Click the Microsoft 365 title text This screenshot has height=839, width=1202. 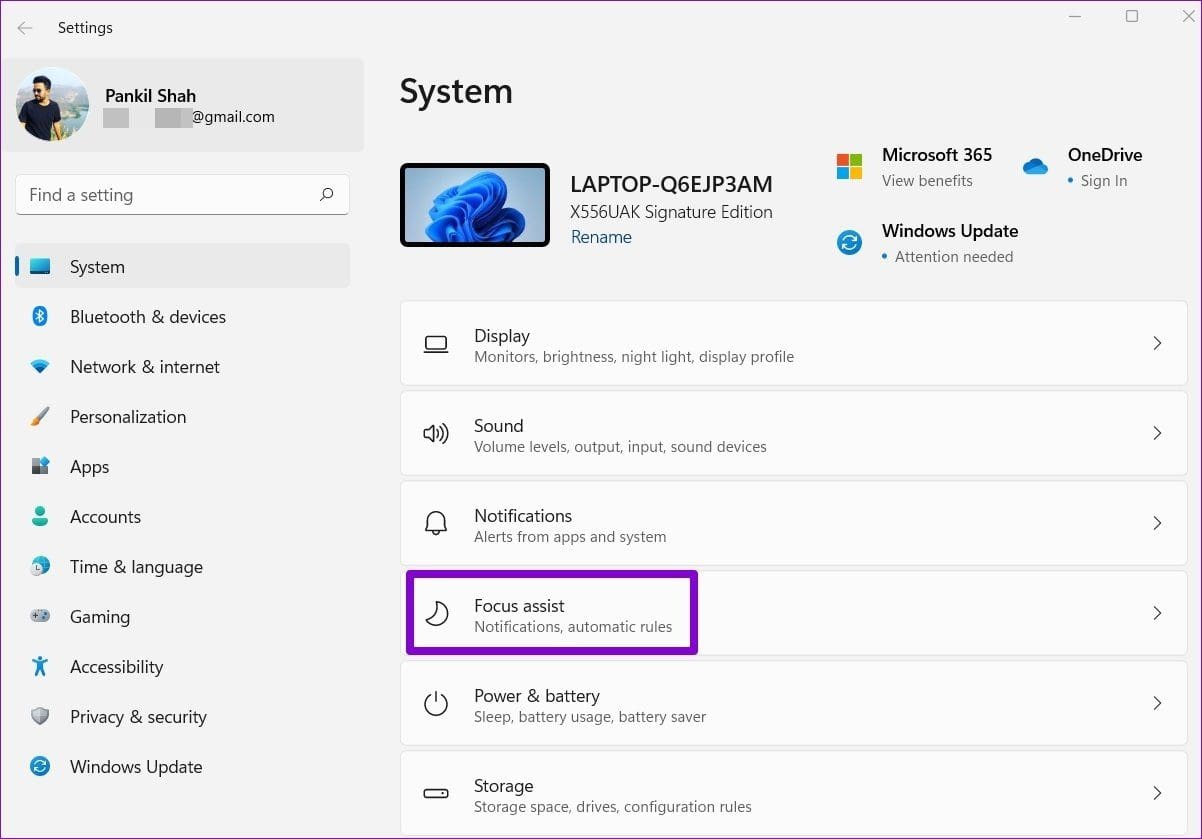point(937,155)
